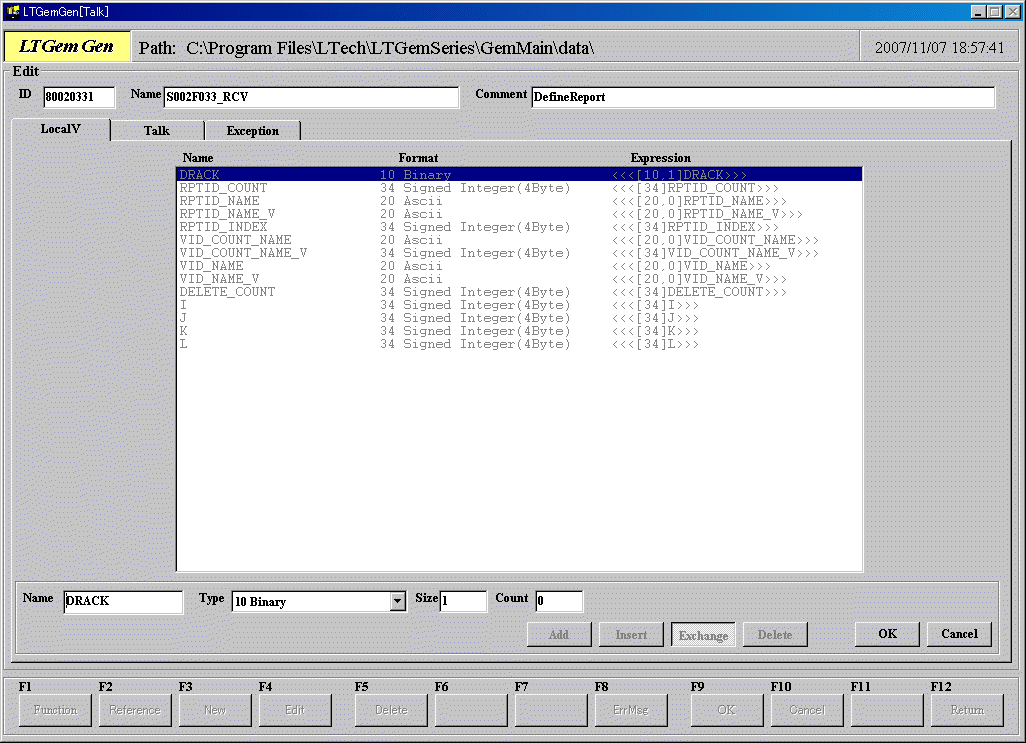The width and height of the screenshot is (1026, 743).
Task: Click the ID input field
Action: 79,97
